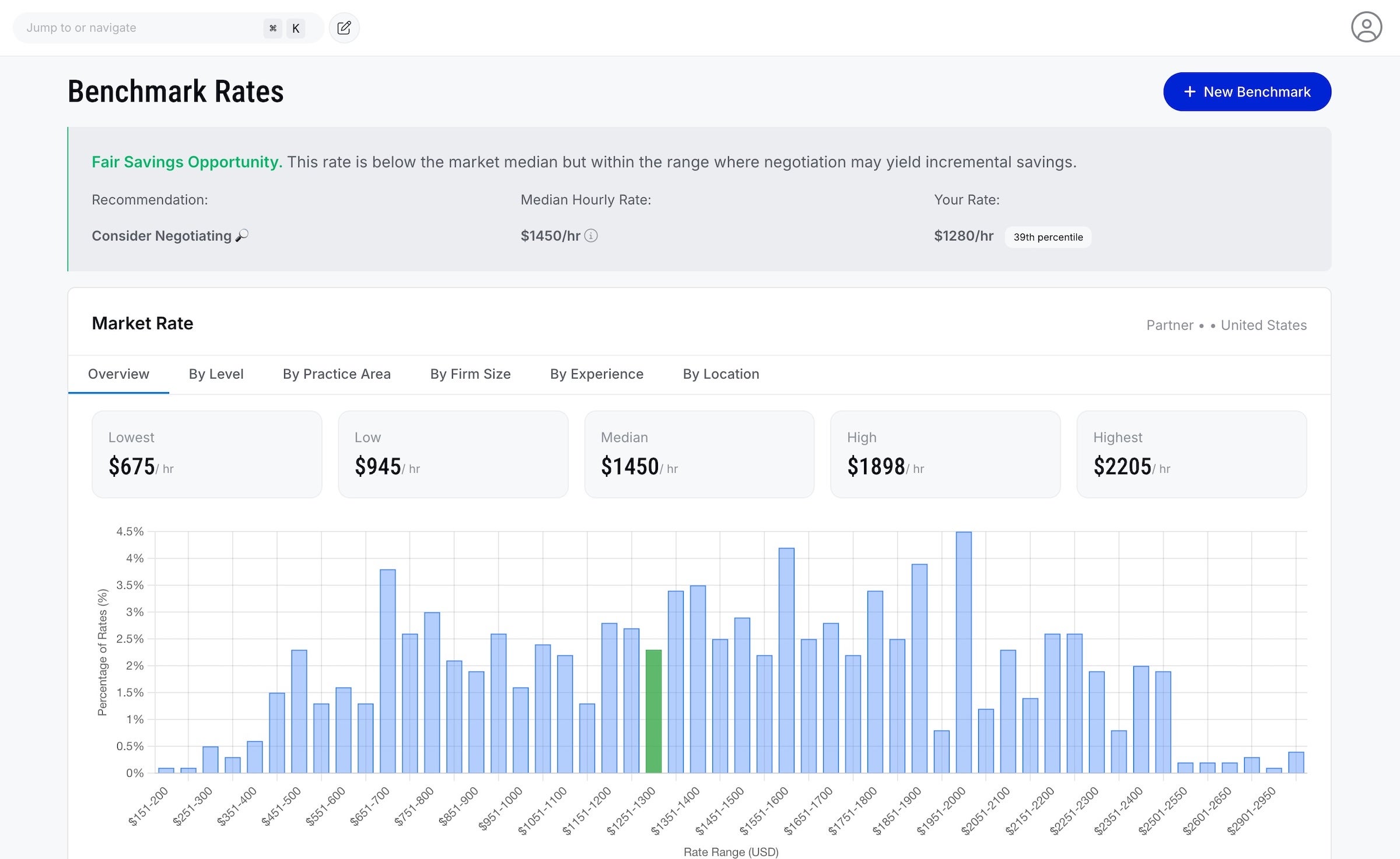
Task: Click the magnifier icon after Consider Negotiating
Action: [242, 235]
